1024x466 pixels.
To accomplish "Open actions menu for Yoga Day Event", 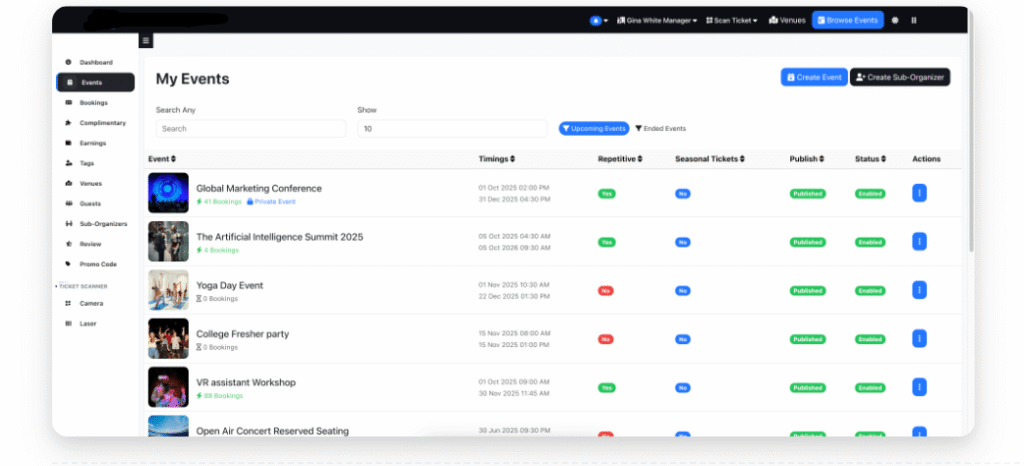I will point(919,290).
